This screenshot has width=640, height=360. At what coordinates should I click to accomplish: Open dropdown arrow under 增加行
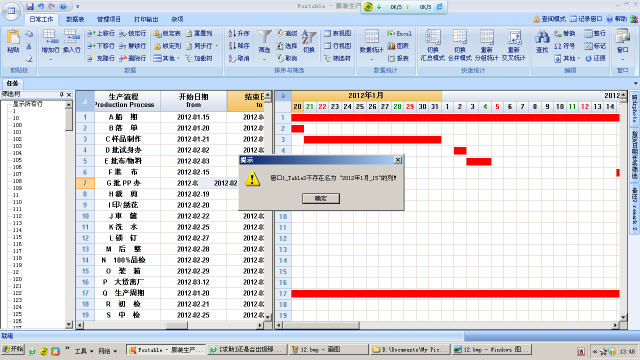click(50, 60)
